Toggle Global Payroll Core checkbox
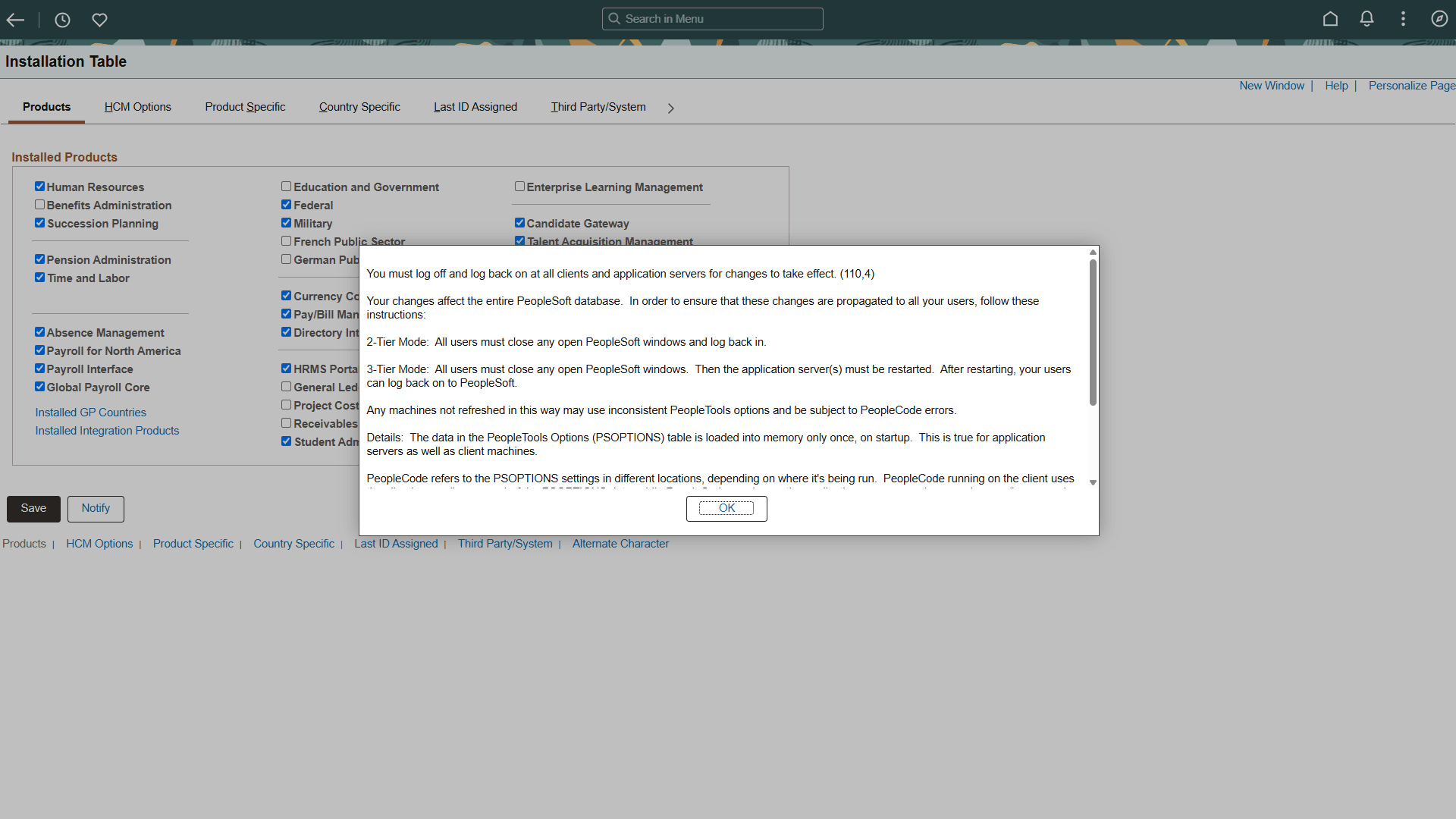The width and height of the screenshot is (1456, 819). 39,387
